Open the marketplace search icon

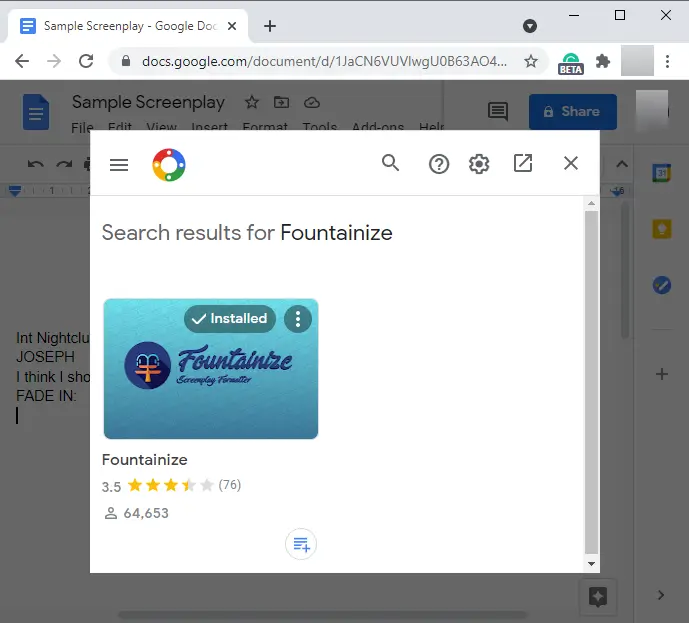pyautogui.click(x=390, y=163)
